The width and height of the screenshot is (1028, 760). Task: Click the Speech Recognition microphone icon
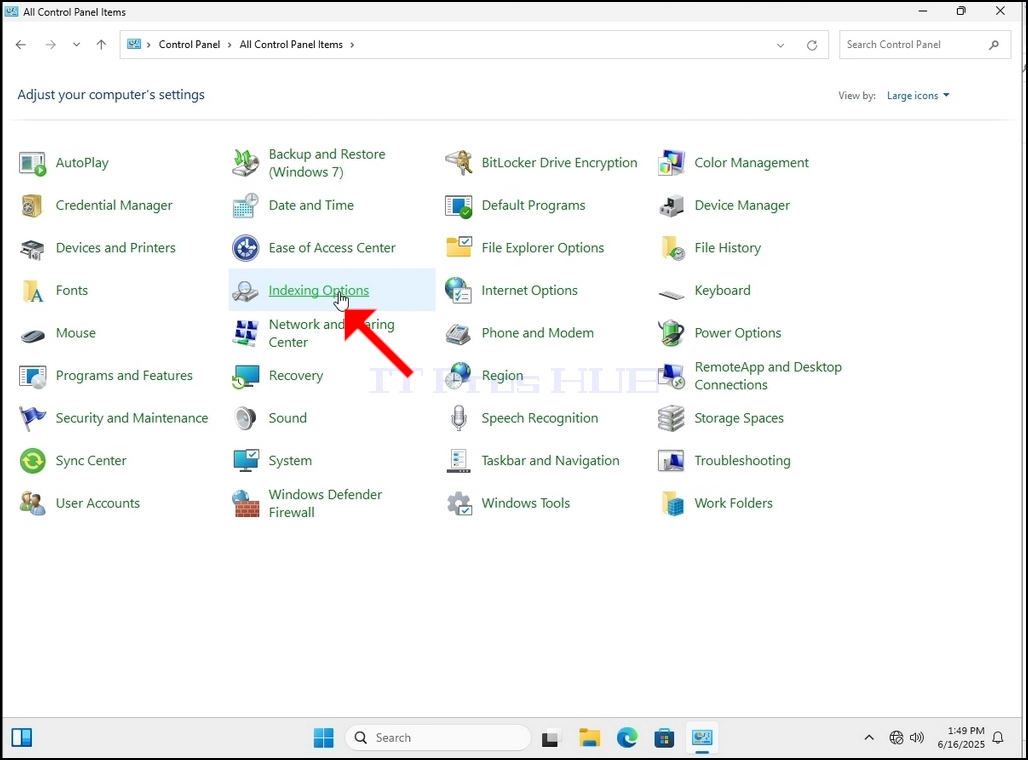pos(458,418)
